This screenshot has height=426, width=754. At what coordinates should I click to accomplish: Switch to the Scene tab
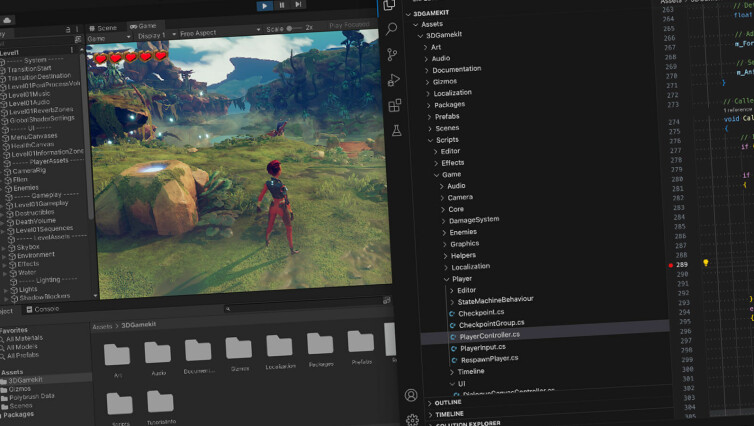point(103,28)
